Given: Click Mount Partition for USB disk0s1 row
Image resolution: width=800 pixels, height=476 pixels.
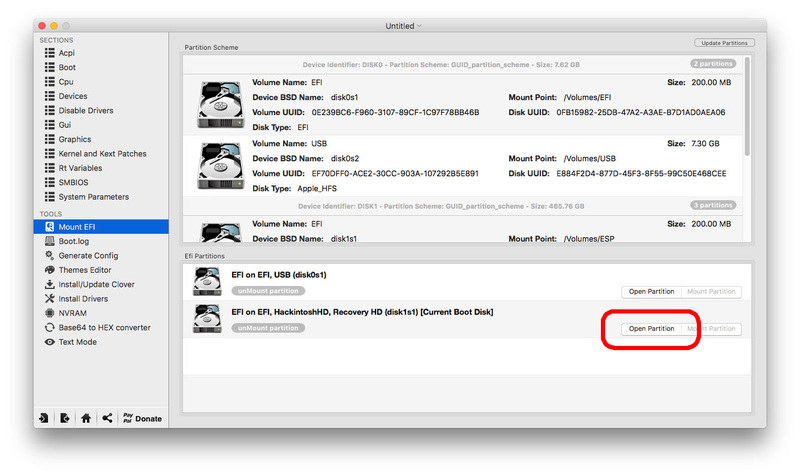Looking at the screenshot, I should (x=711, y=292).
